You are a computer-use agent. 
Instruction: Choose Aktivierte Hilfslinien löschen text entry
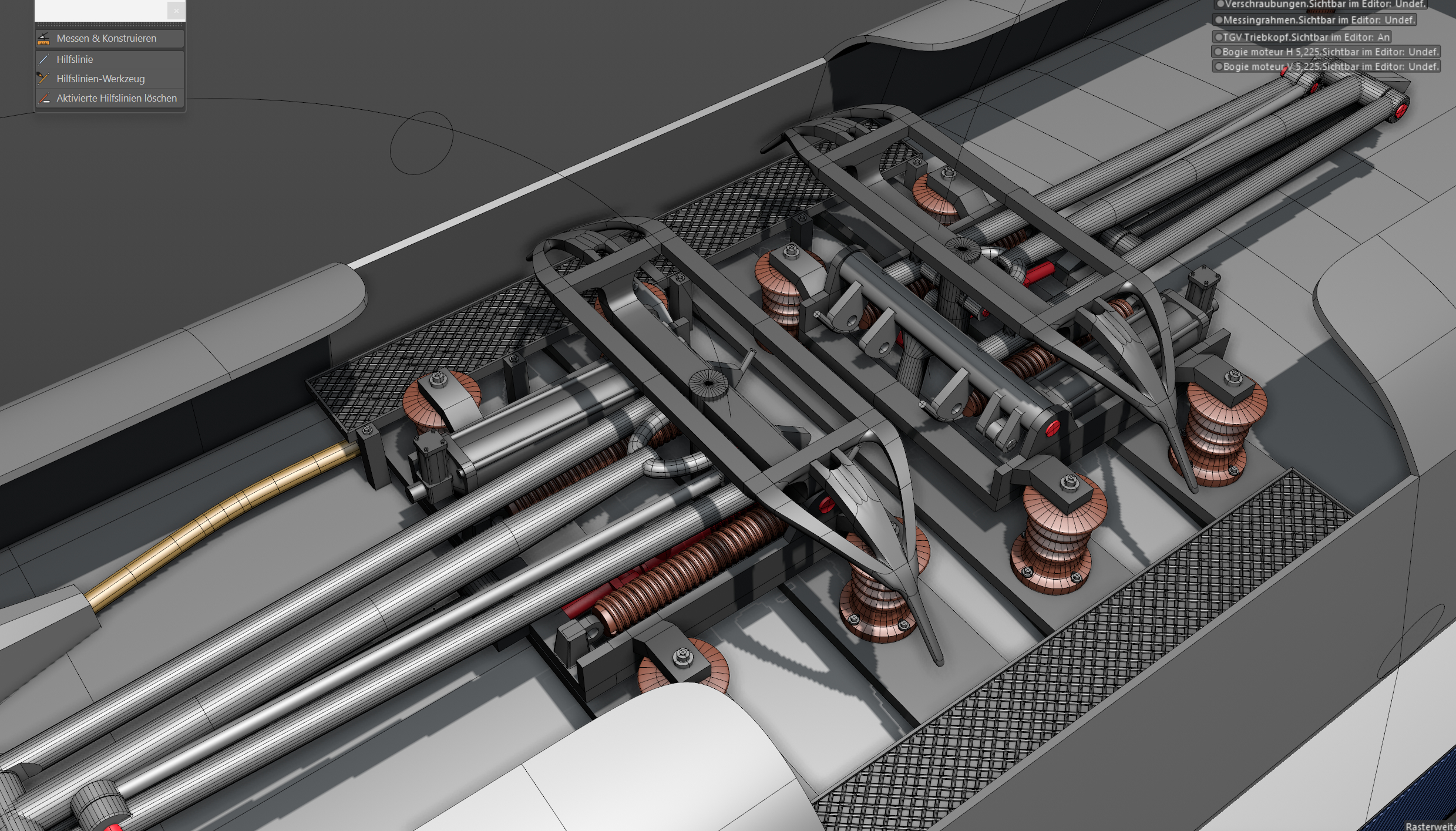(116, 98)
